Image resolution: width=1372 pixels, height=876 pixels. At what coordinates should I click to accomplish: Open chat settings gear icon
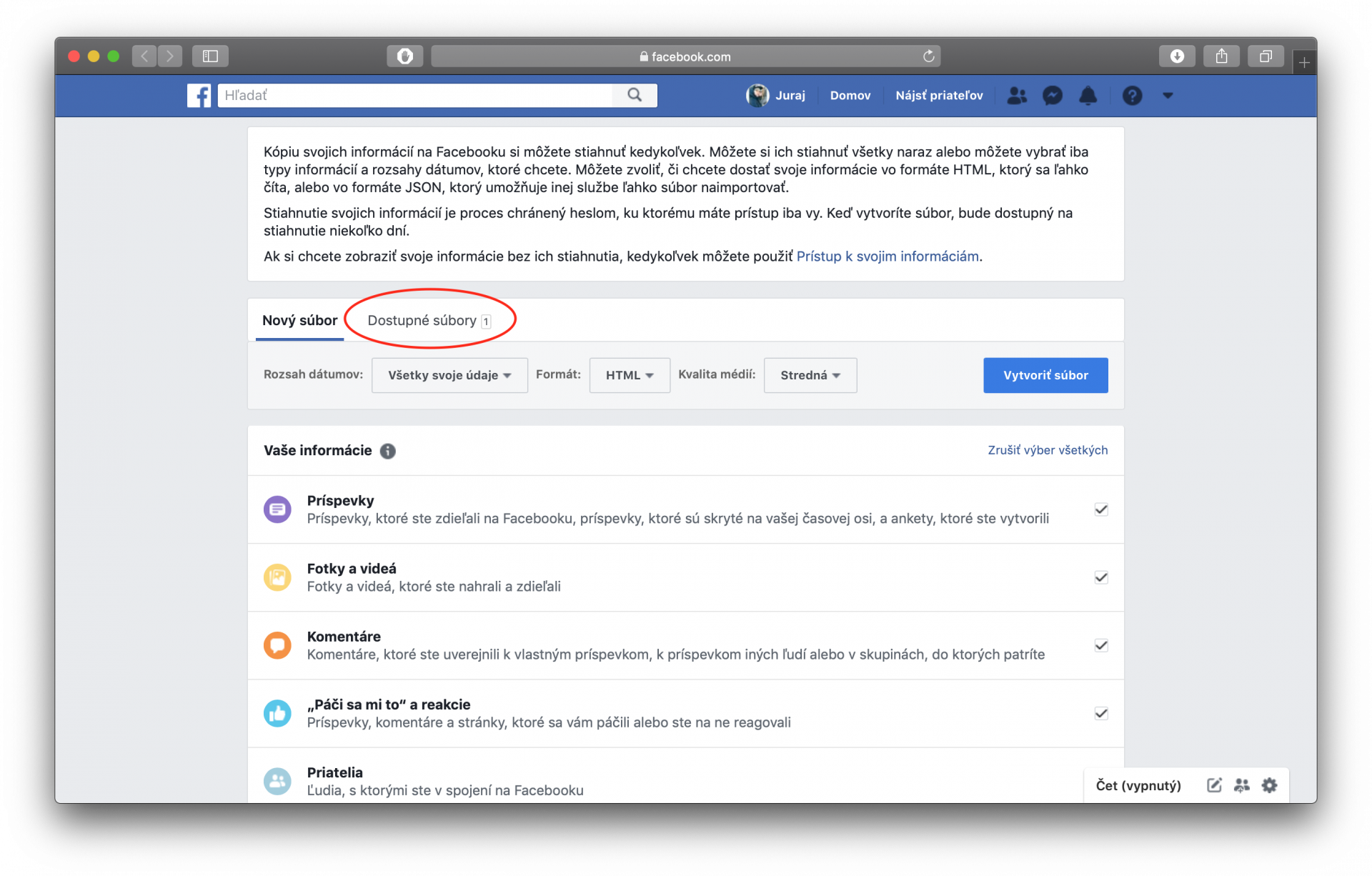pos(1269,785)
